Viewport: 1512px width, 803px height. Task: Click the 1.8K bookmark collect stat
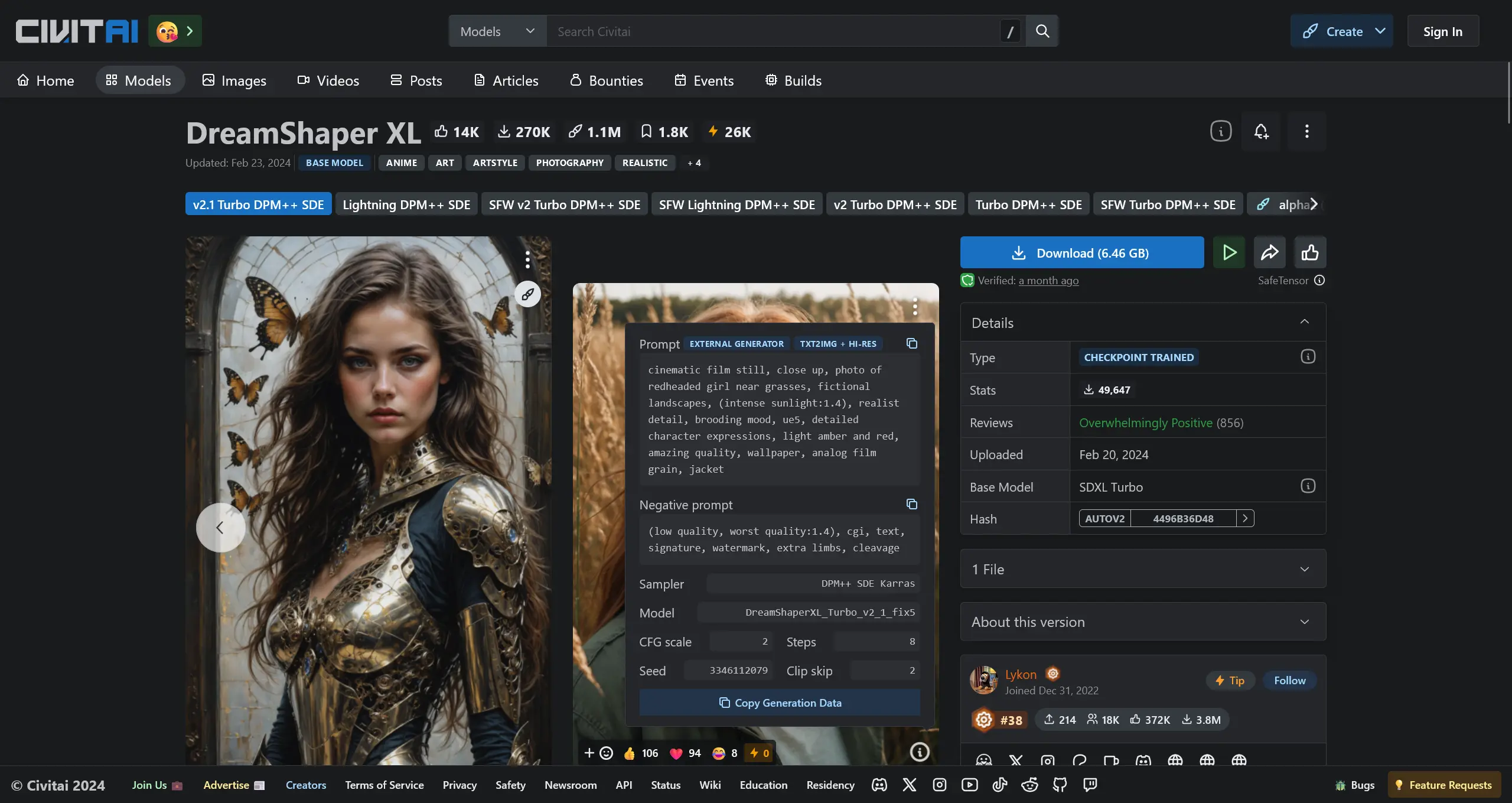(x=664, y=132)
